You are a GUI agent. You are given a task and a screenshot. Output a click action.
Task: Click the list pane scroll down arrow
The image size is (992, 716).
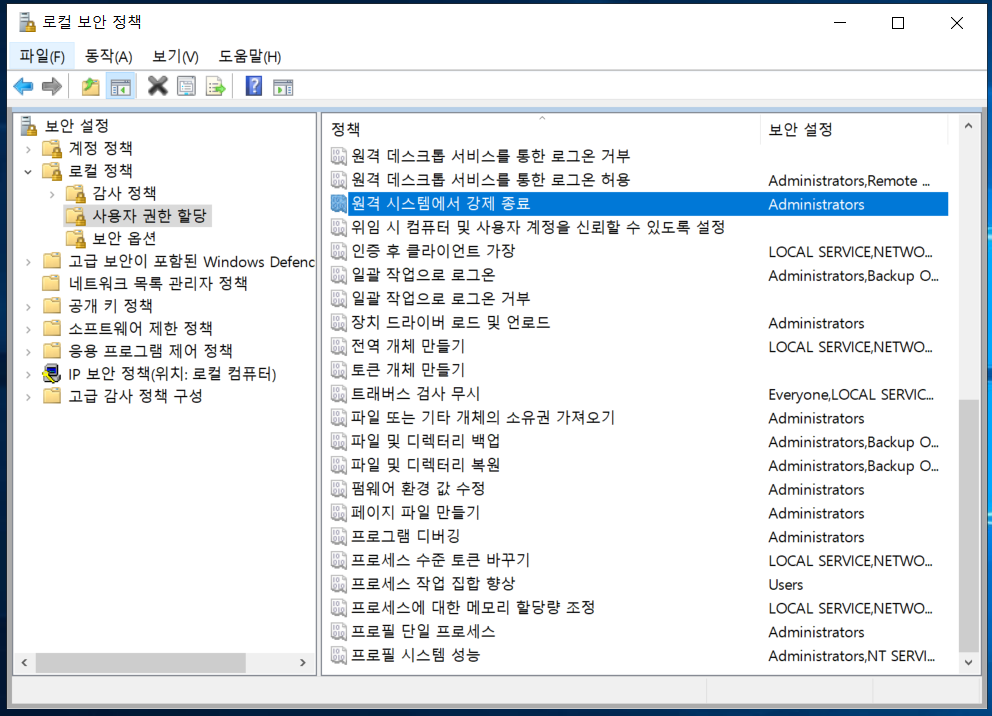(969, 662)
